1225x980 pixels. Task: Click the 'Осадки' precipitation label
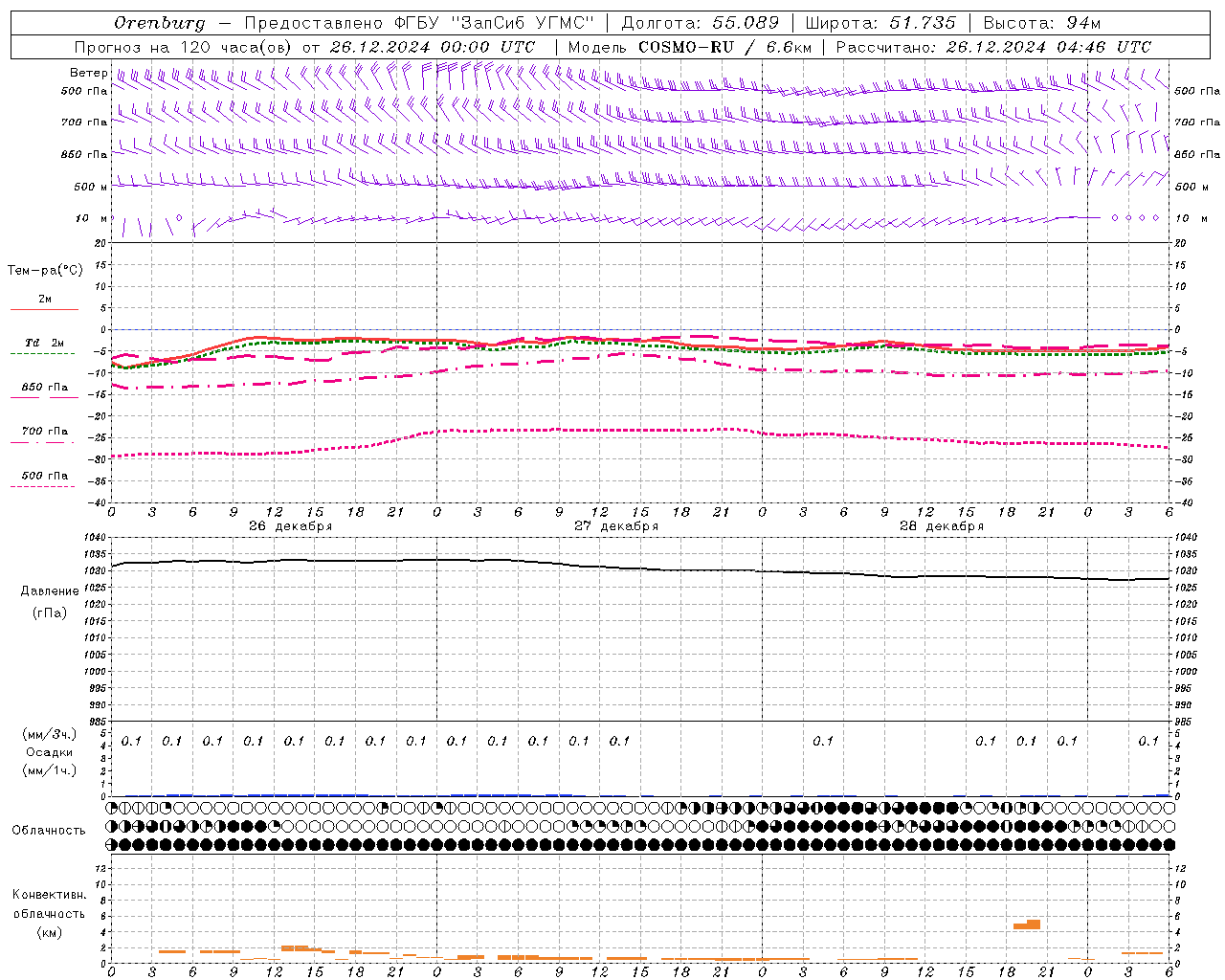(x=50, y=752)
